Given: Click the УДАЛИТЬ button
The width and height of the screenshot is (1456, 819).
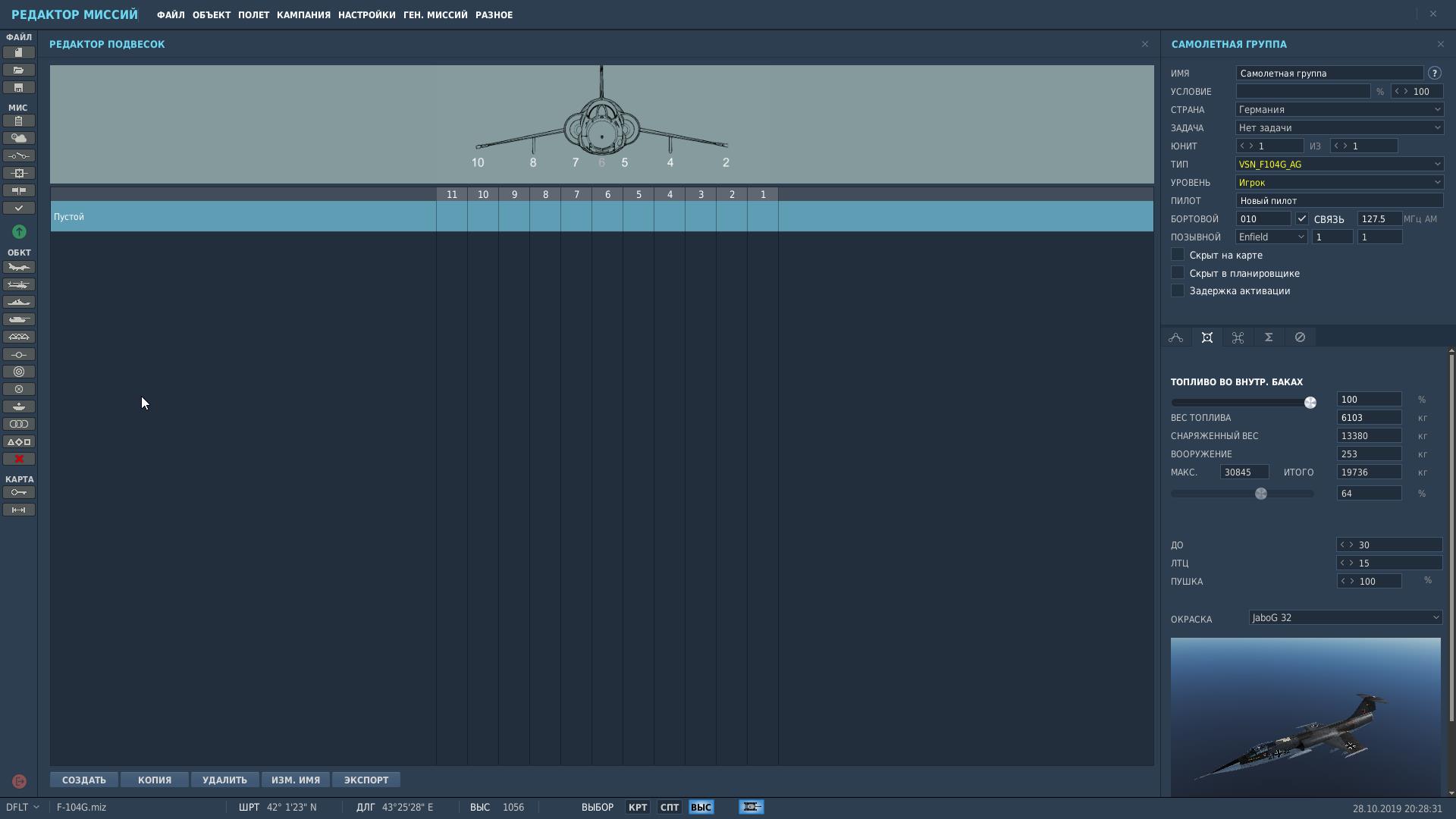Looking at the screenshot, I should pyautogui.click(x=224, y=780).
